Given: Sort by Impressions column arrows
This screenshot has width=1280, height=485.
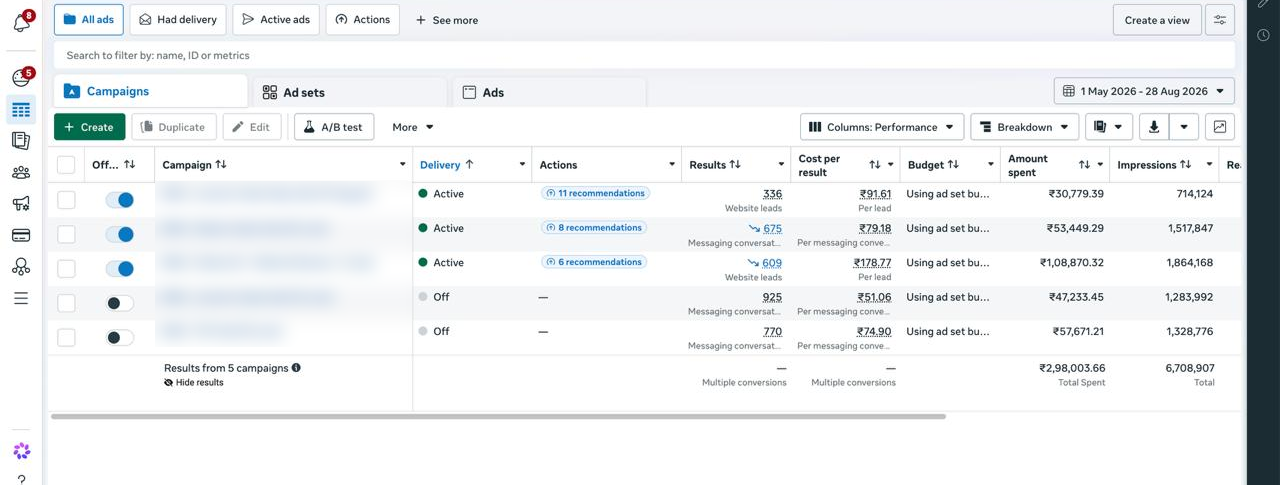Looking at the screenshot, I should 1186,165.
